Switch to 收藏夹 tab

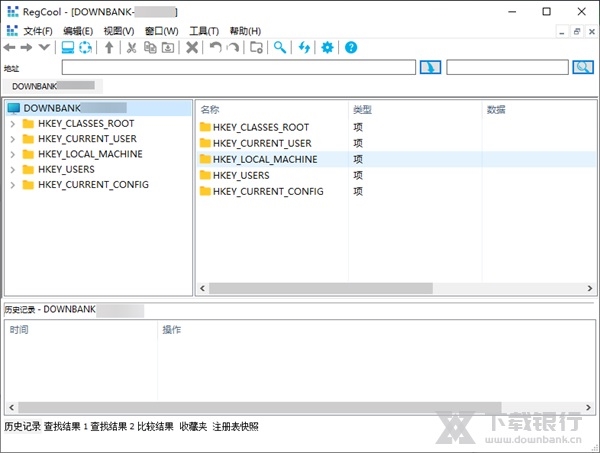pyautogui.click(x=193, y=426)
